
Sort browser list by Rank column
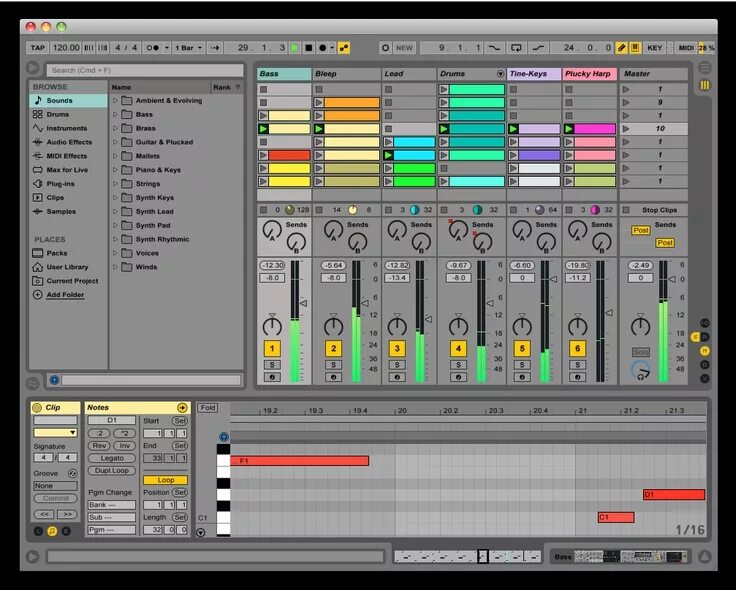click(x=227, y=87)
